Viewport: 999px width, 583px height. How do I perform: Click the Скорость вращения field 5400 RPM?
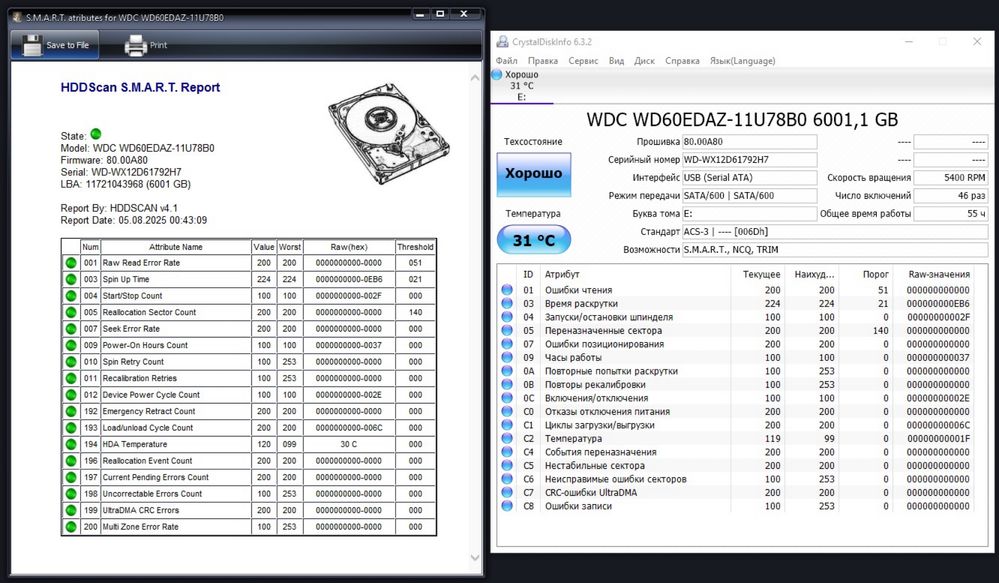click(x=951, y=177)
